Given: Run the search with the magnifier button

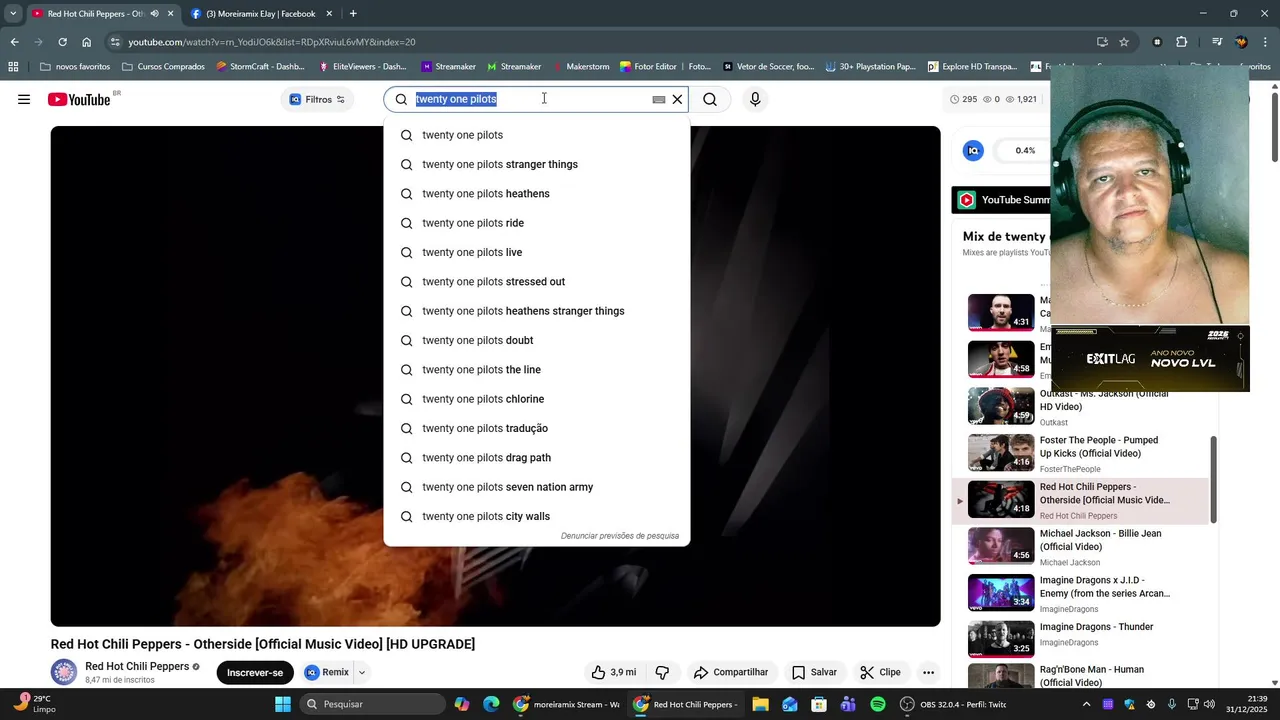Looking at the screenshot, I should coord(710,99).
